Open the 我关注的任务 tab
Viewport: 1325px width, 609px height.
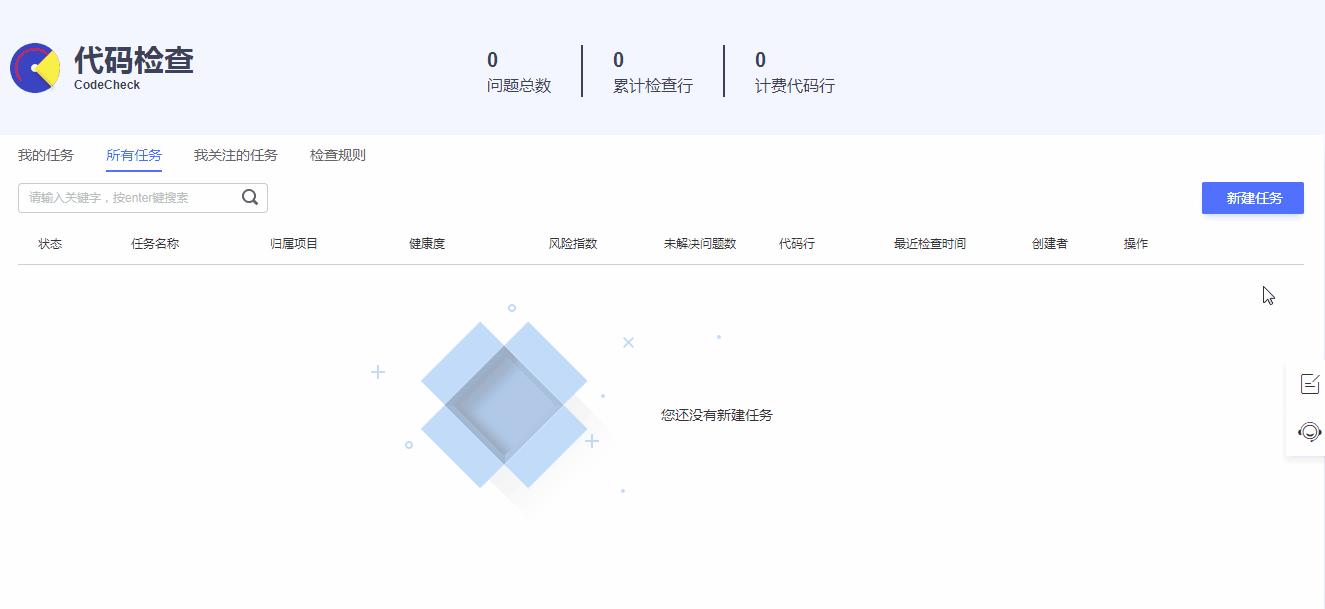[234, 155]
